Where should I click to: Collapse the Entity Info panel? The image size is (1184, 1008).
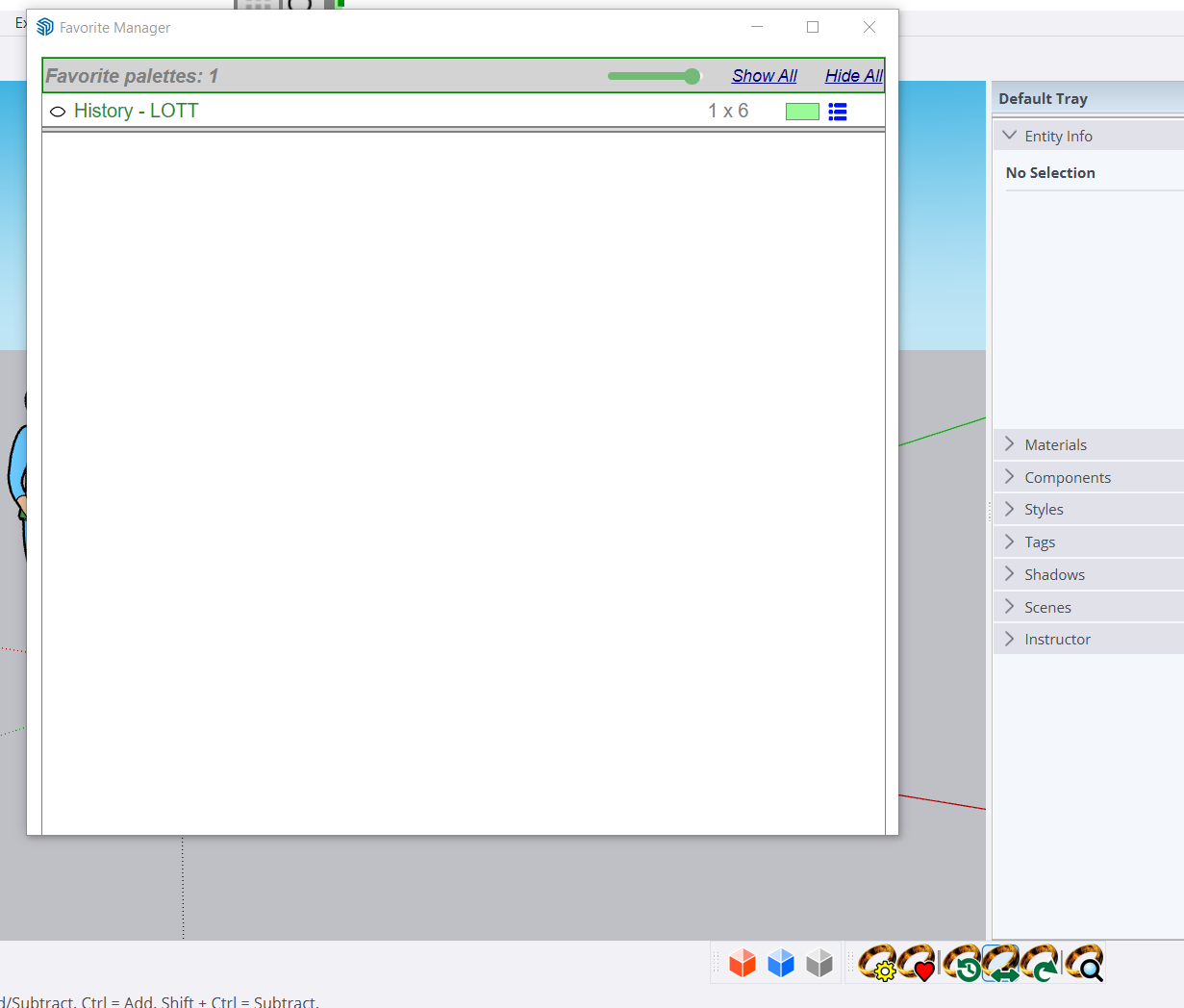[x=1010, y=136]
